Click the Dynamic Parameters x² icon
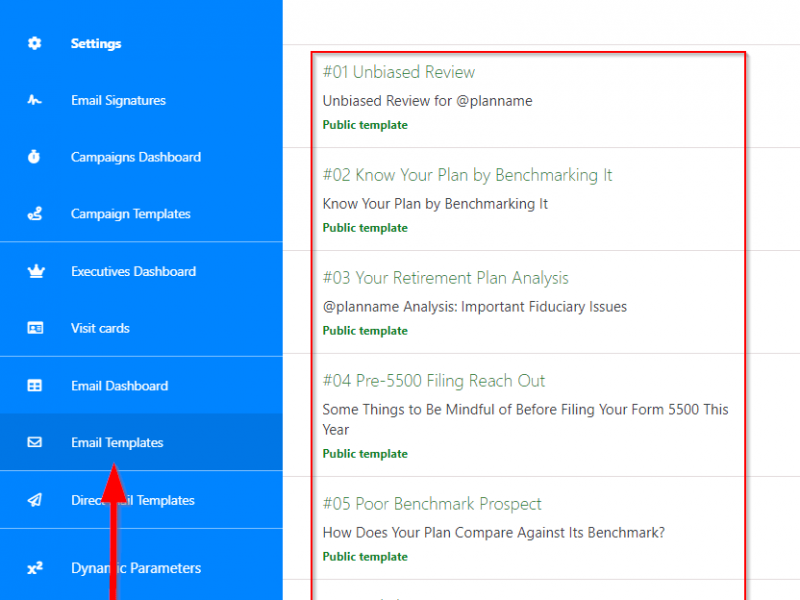The height and width of the screenshot is (600, 800). [35, 568]
